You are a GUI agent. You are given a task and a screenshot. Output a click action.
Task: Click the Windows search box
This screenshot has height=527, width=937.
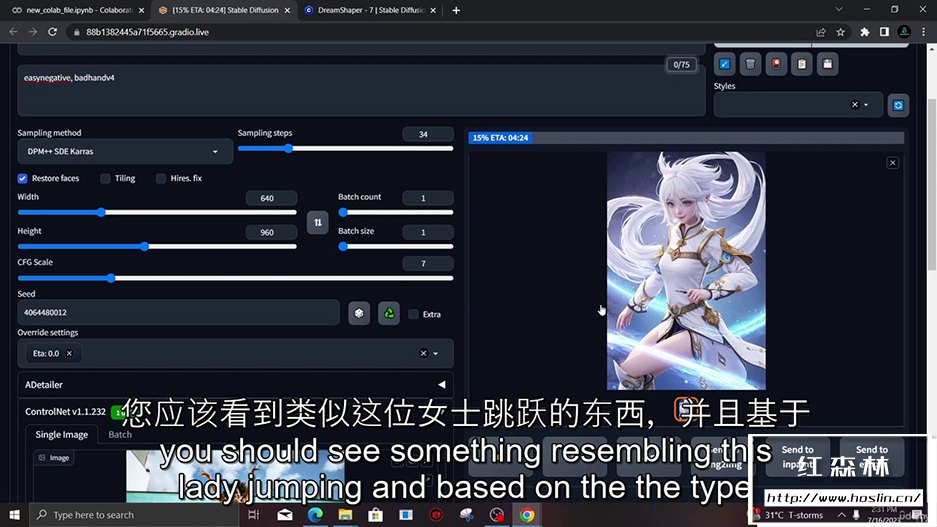pyautogui.click(x=134, y=514)
